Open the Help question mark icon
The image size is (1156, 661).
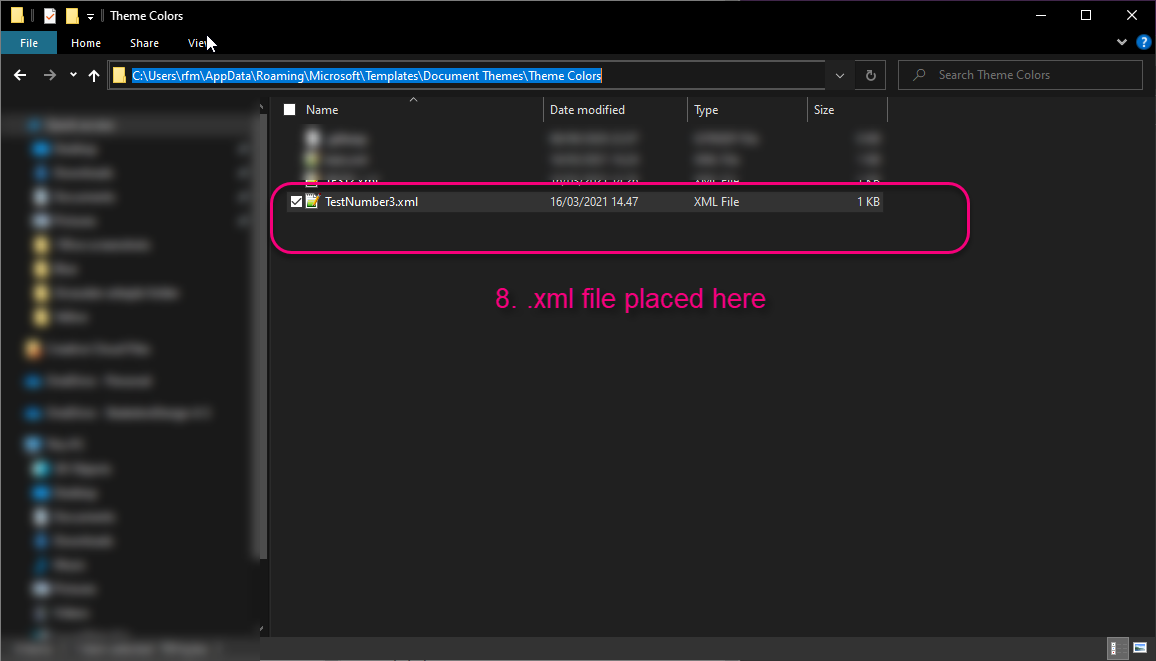pyautogui.click(x=1143, y=42)
